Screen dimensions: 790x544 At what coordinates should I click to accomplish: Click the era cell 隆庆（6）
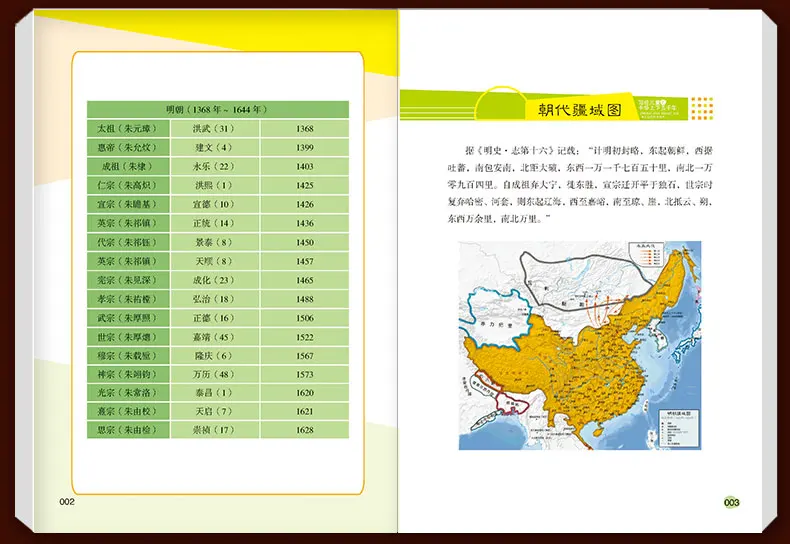[215, 356]
